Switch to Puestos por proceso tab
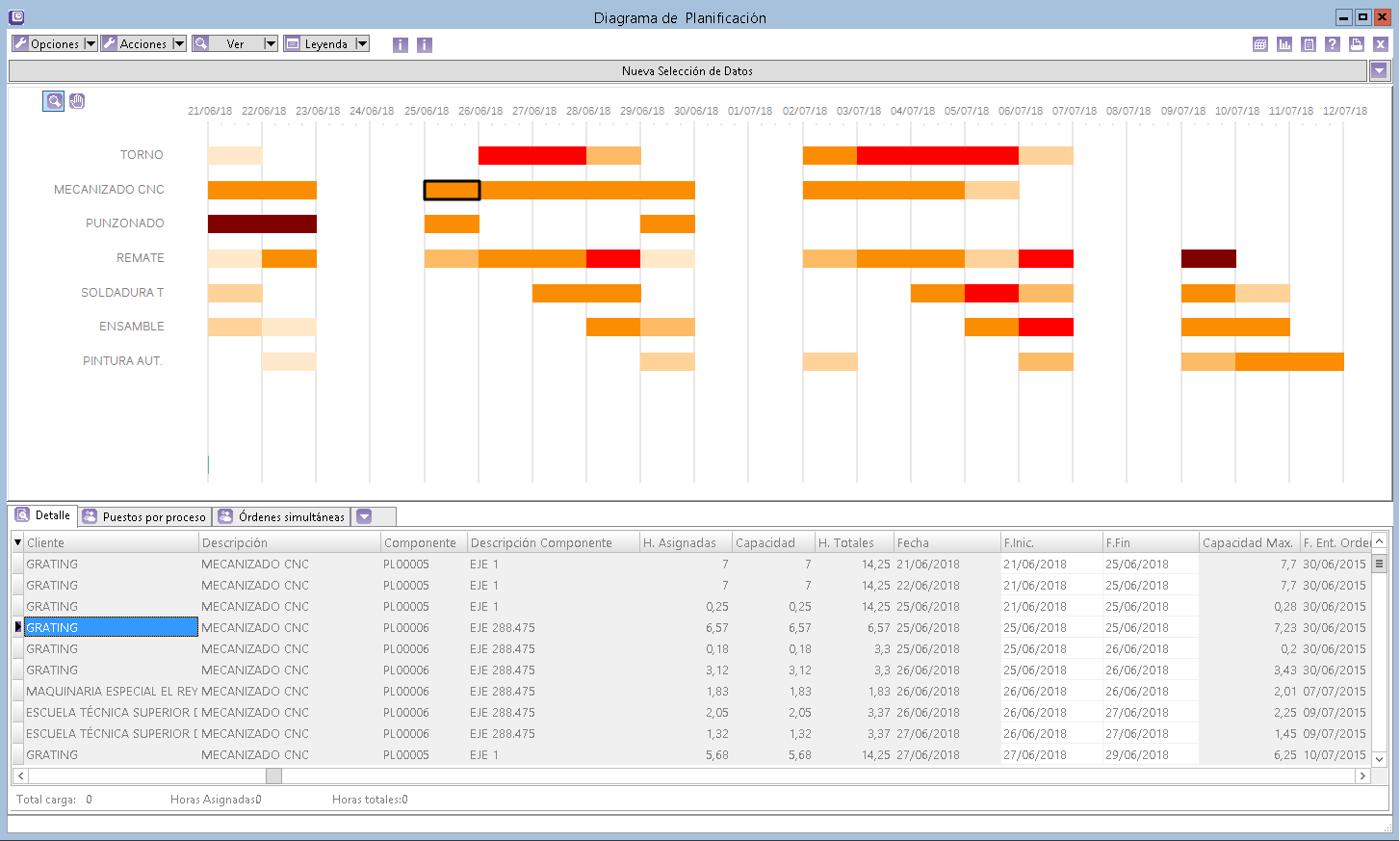The width and height of the screenshot is (1400, 841). (144, 517)
